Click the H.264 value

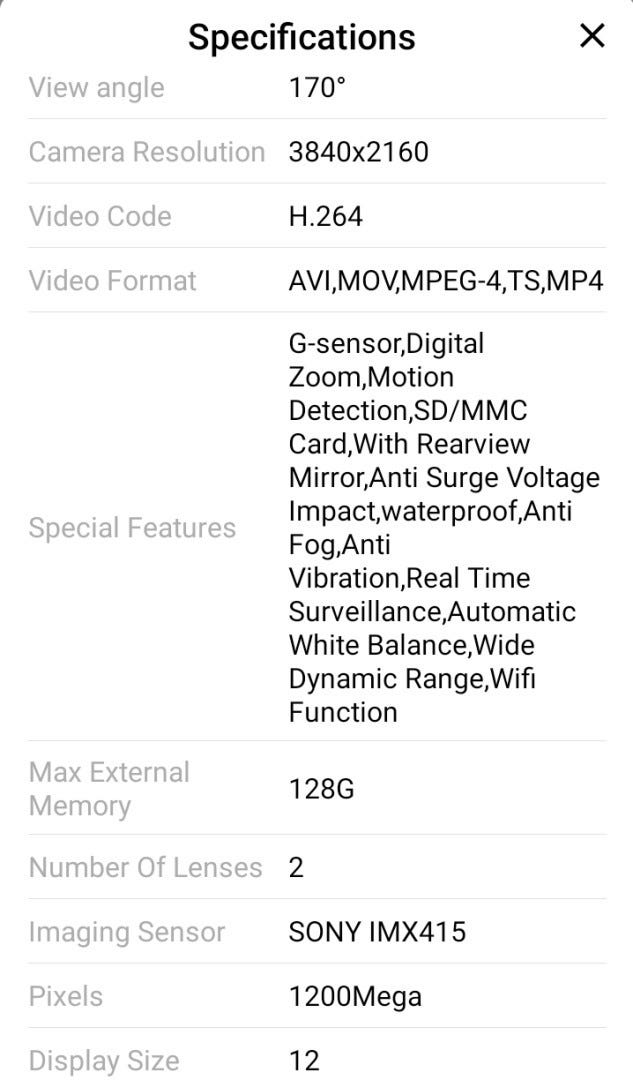[x=325, y=216]
